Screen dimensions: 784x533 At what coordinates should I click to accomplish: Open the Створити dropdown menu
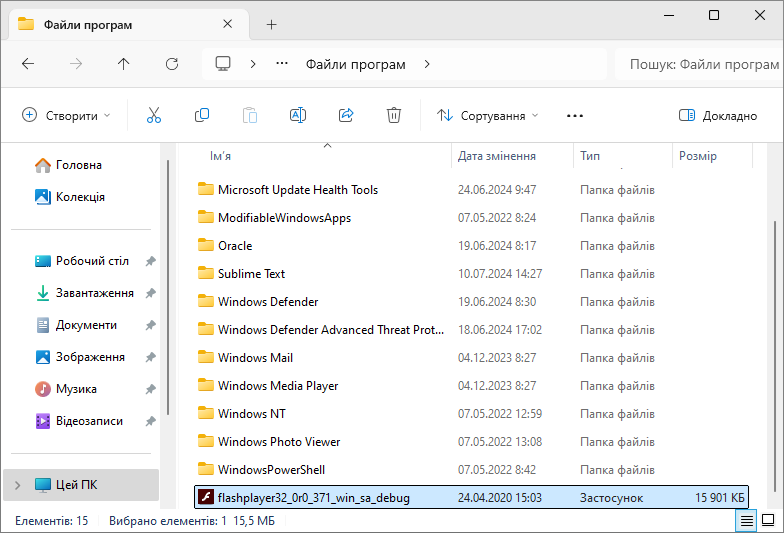pos(66,116)
